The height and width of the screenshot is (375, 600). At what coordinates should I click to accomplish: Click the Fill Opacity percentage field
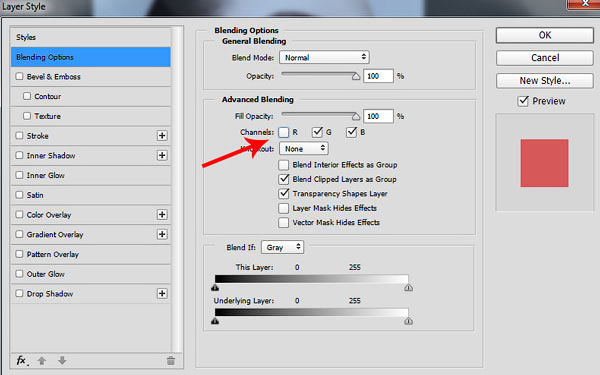(x=378, y=116)
